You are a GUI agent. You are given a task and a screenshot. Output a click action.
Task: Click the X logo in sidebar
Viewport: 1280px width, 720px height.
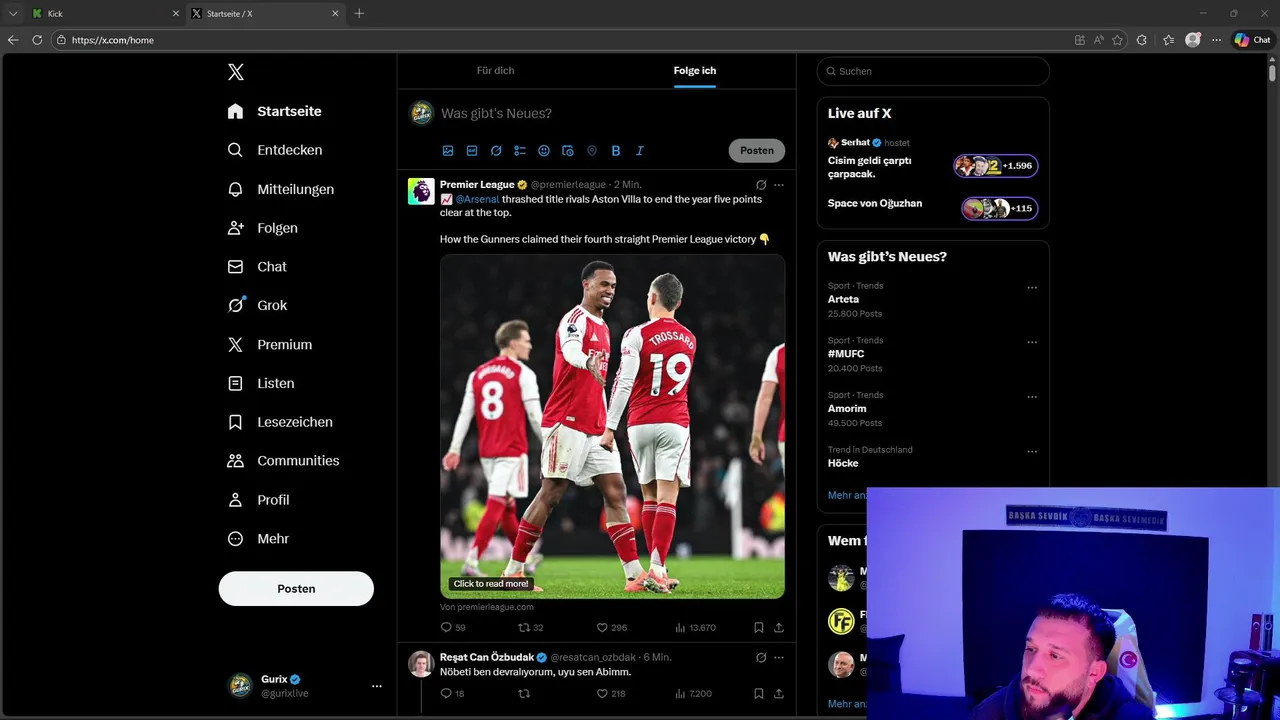[x=236, y=72]
